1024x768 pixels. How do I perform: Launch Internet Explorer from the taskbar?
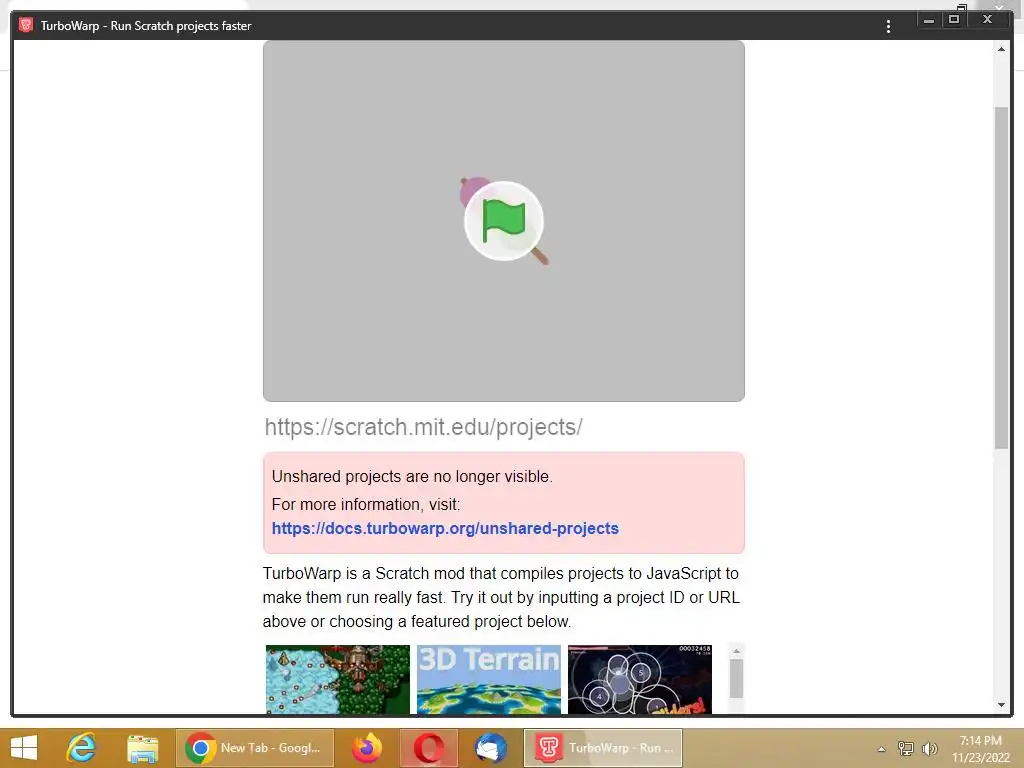82,748
